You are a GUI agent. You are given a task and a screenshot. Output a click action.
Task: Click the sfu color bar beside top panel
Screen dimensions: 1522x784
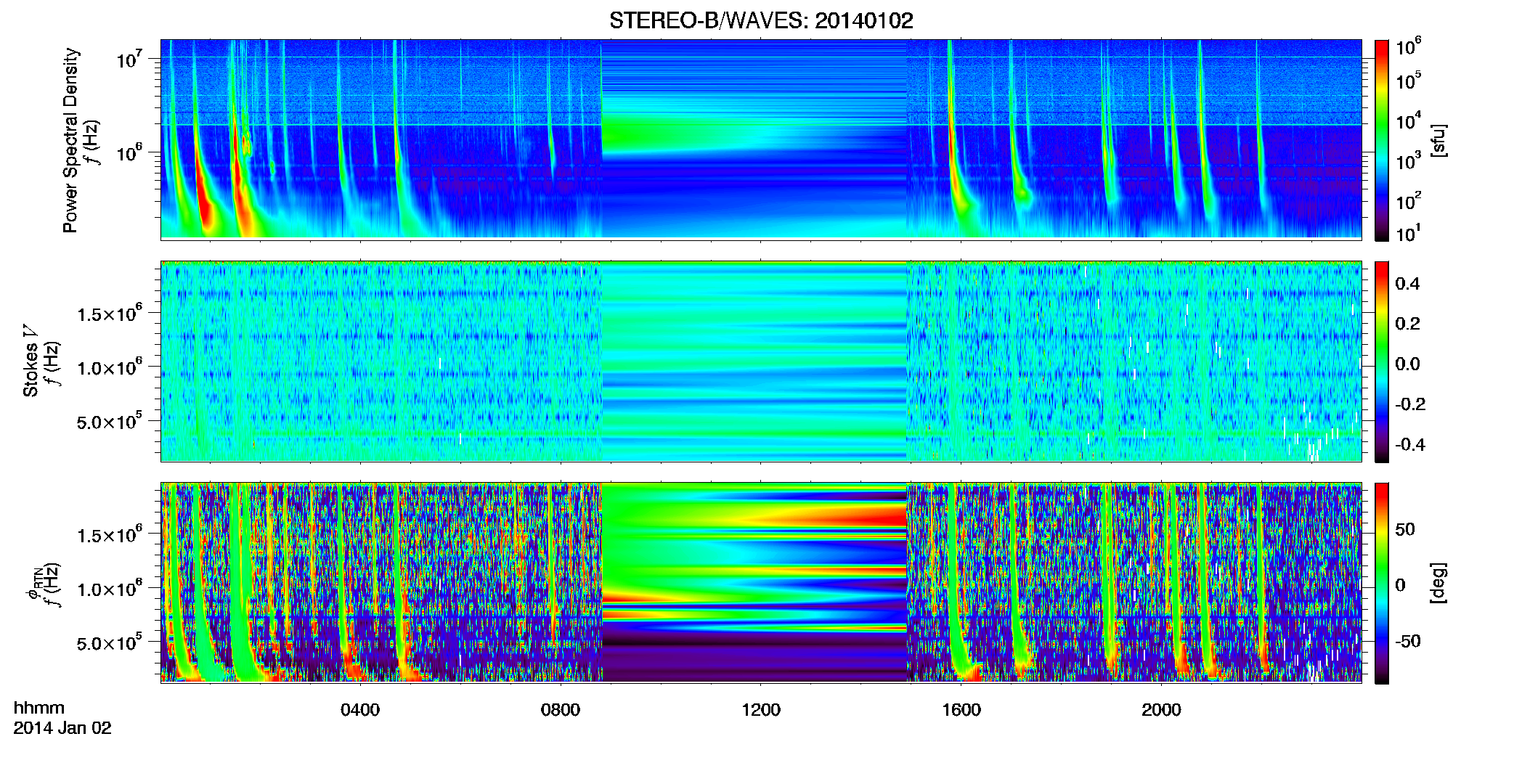1382,140
